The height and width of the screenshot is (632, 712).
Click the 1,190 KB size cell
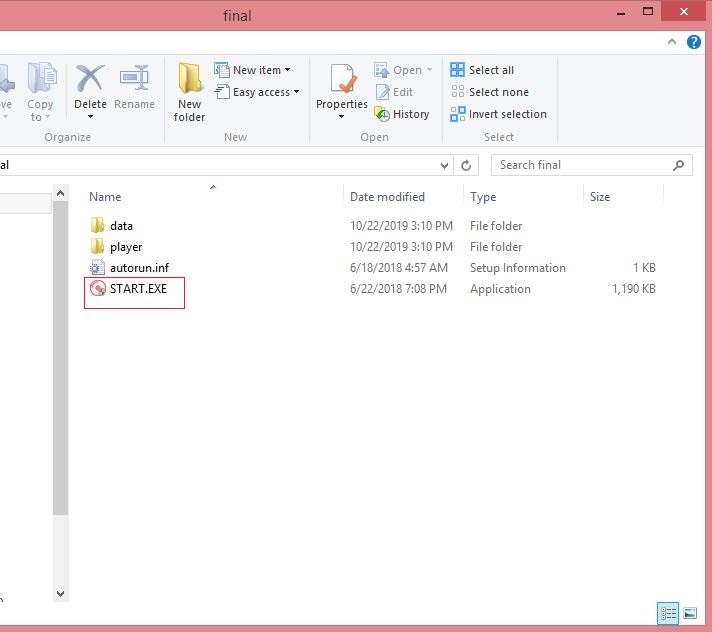pos(633,289)
